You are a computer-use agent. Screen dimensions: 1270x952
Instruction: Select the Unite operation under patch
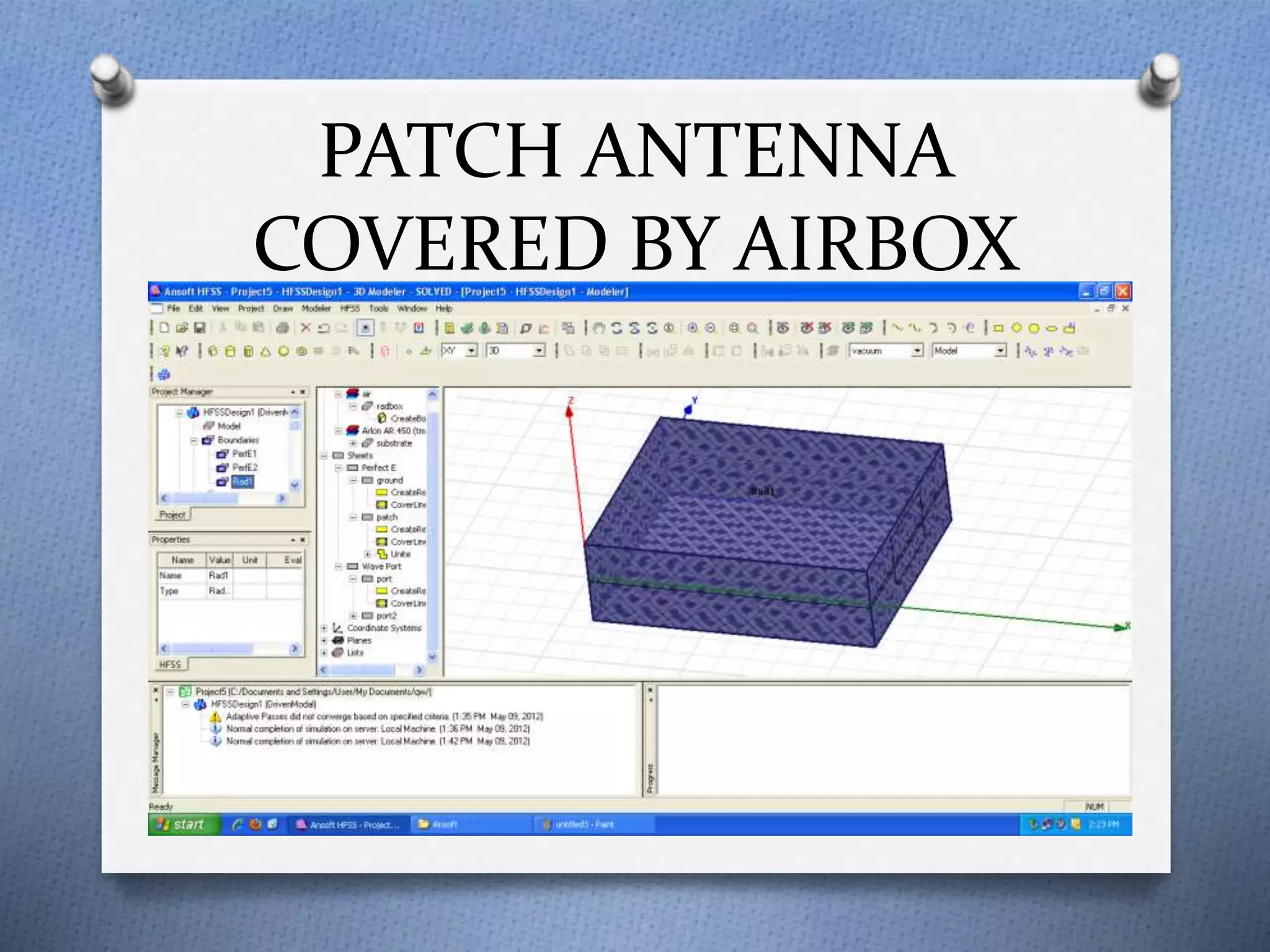(401, 554)
